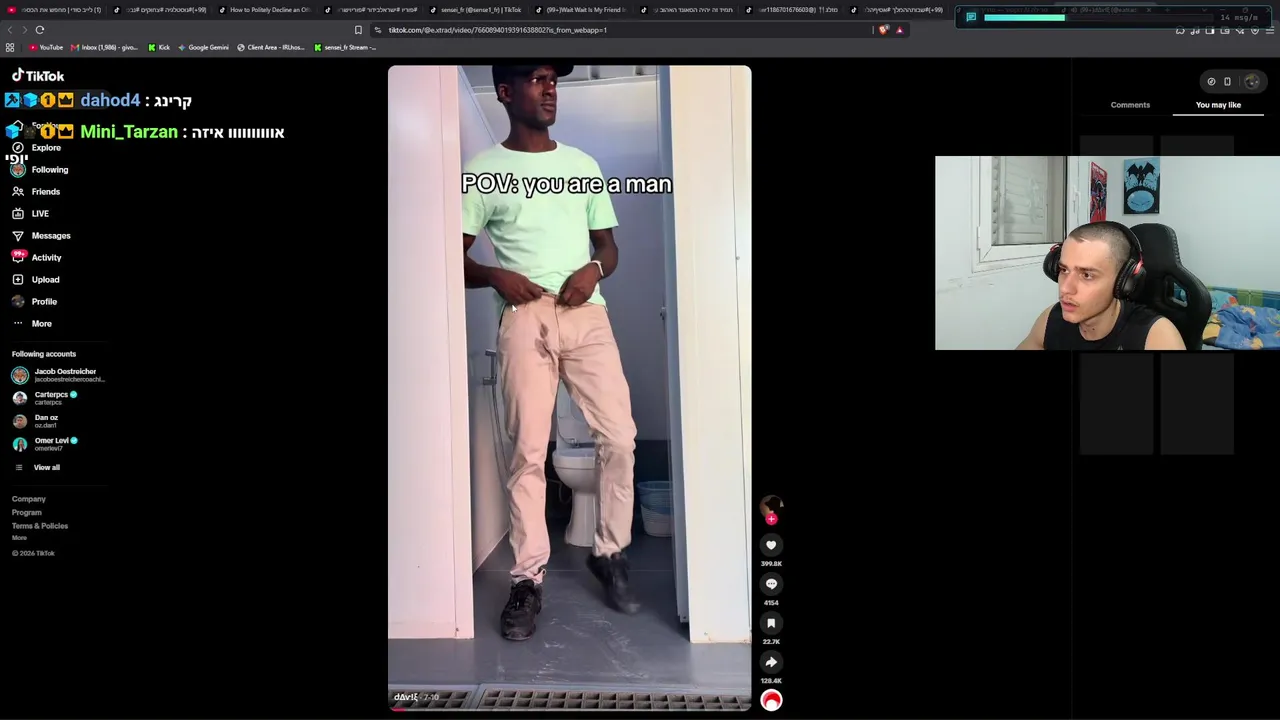Follow the creator via red plus badge
Screen dimensions: 1280x720
pos(771,519)
